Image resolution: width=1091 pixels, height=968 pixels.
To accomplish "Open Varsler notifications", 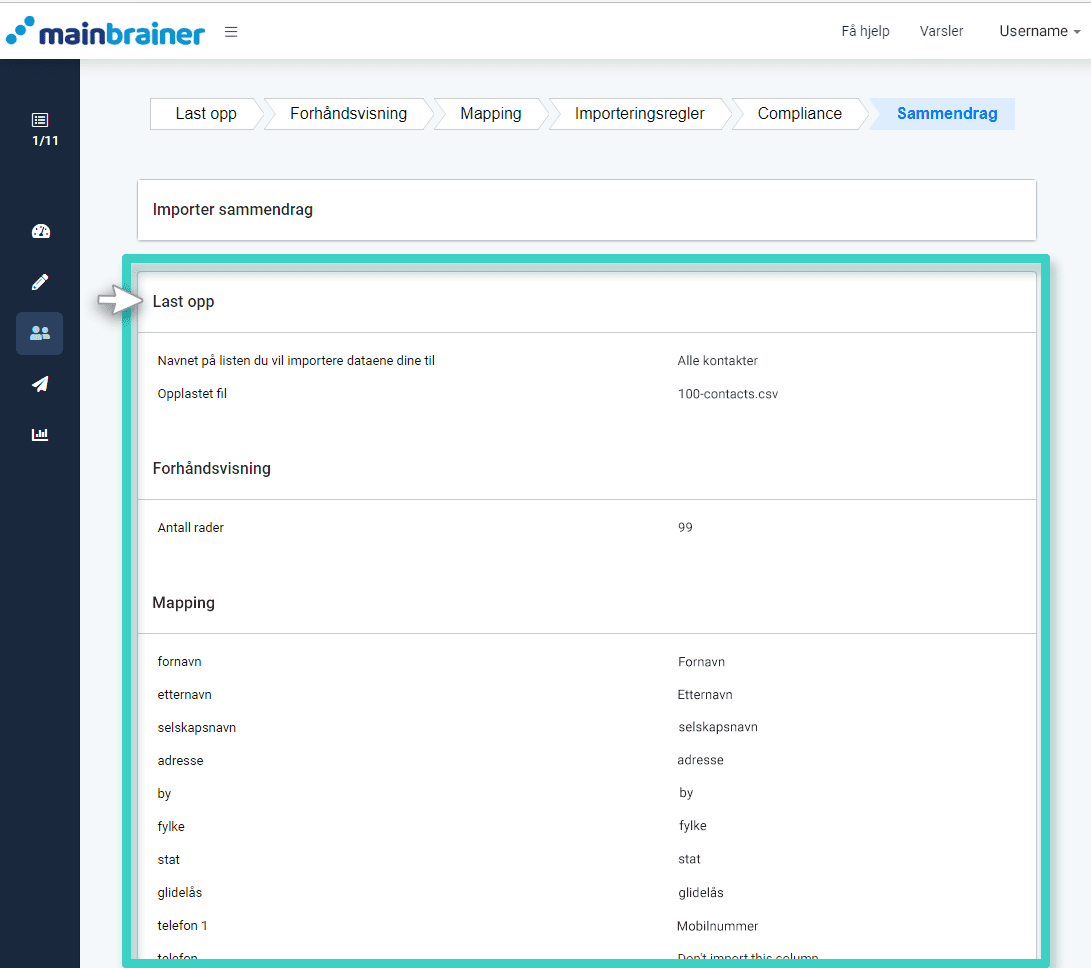I will coord(940,31).
